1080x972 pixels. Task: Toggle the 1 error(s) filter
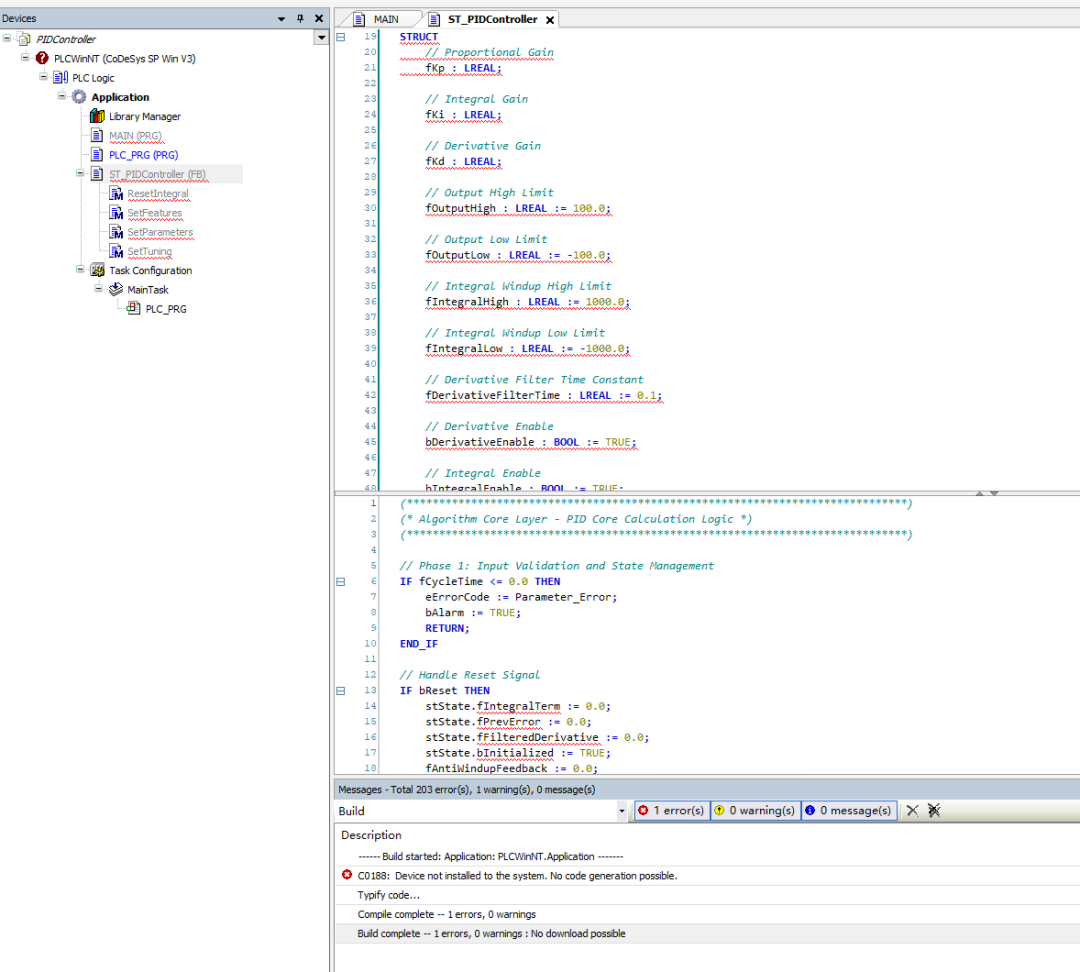pos(671,811)
